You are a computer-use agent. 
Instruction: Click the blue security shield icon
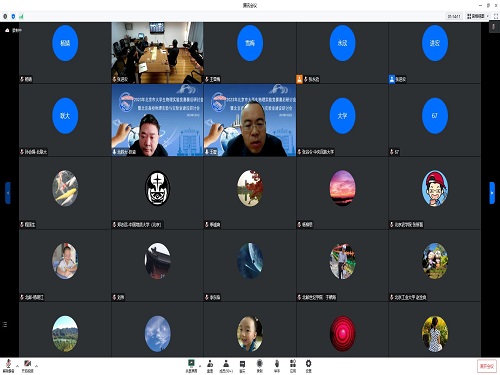(13, 16)
